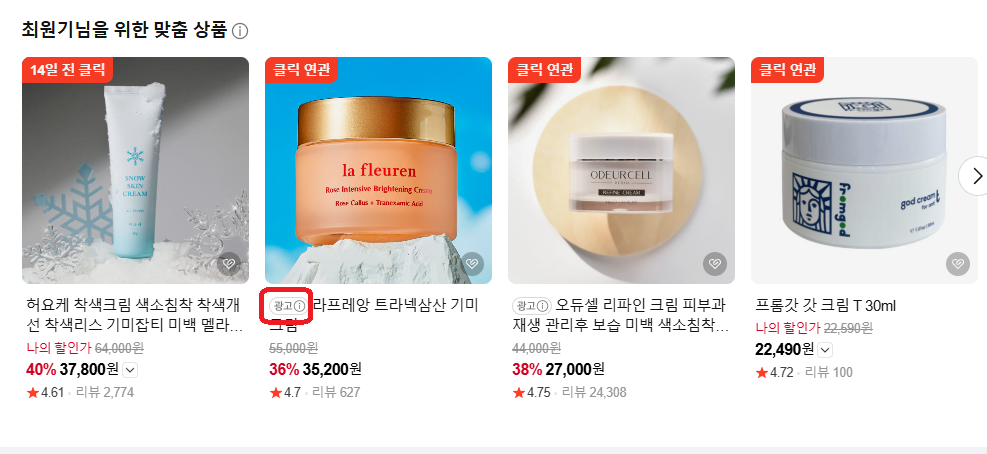Open 프롬갓 갓 크림 T 30ml title
The image size is (987, 454).
pyautogui.click(x=825, y=306)
